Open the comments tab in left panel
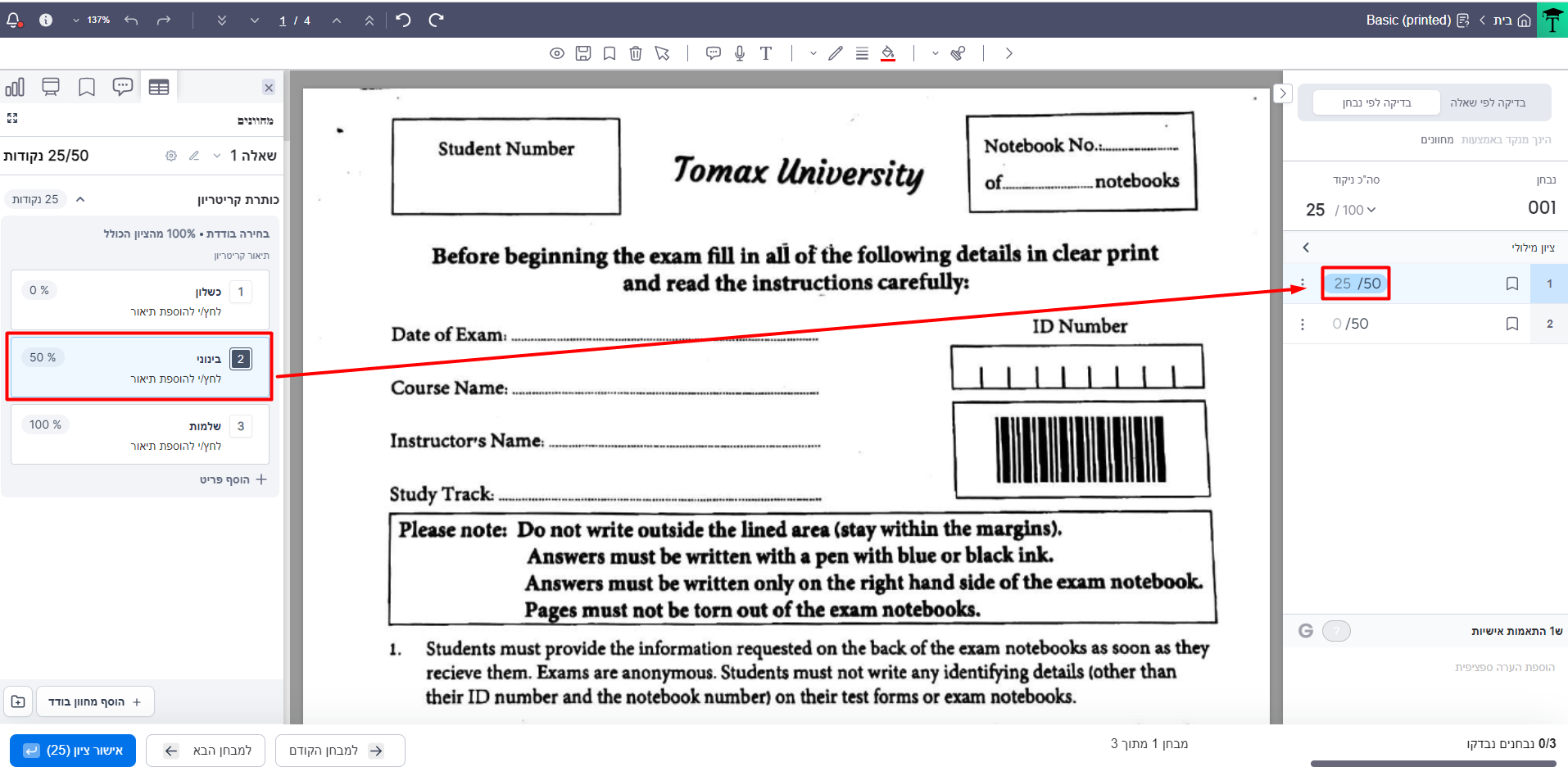 123,87
